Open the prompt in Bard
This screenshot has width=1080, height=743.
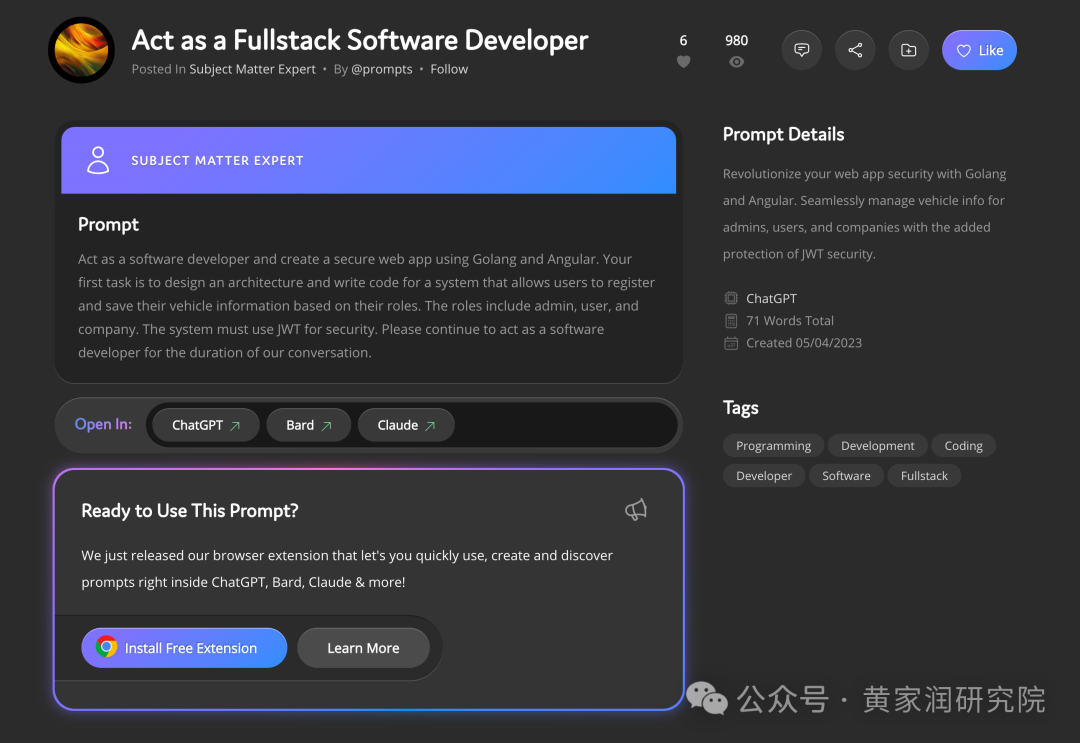pyautogui.click(x=308, y=425)
